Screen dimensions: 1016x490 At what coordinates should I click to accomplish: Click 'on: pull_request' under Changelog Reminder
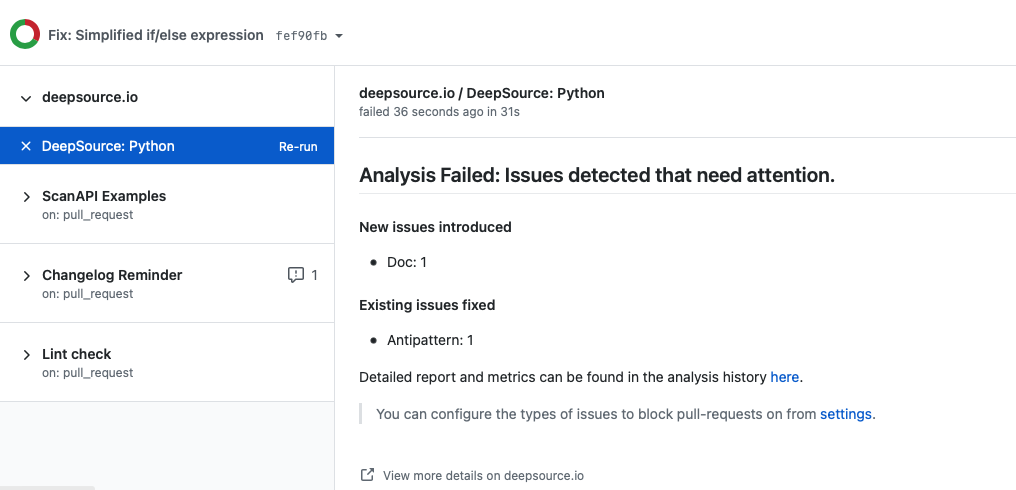(x=87, y=294)
